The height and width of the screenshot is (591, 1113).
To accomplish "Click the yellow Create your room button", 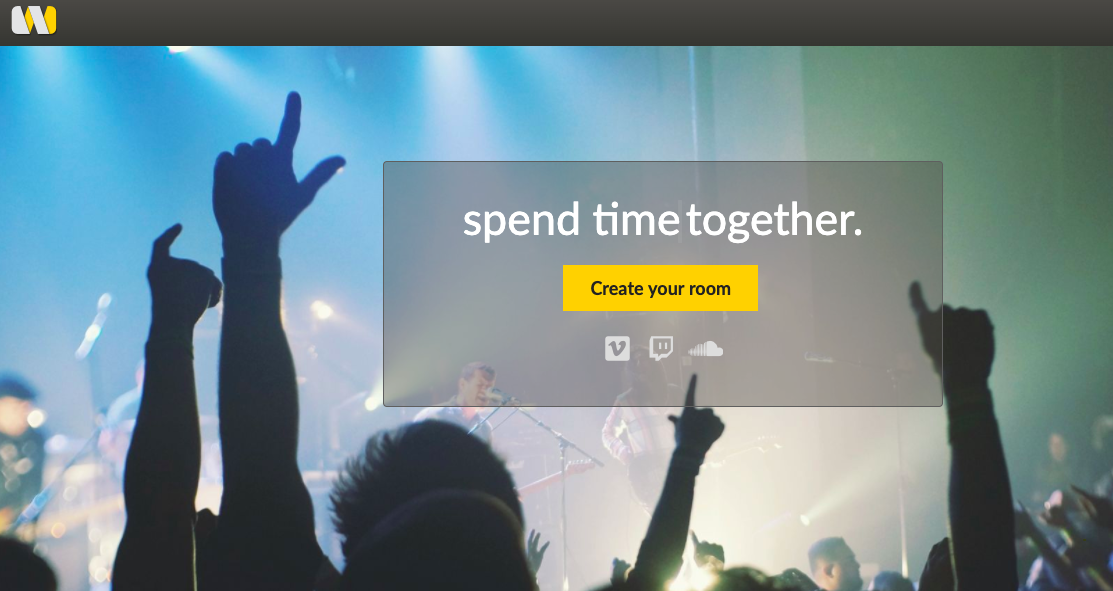I will (660, 288).
